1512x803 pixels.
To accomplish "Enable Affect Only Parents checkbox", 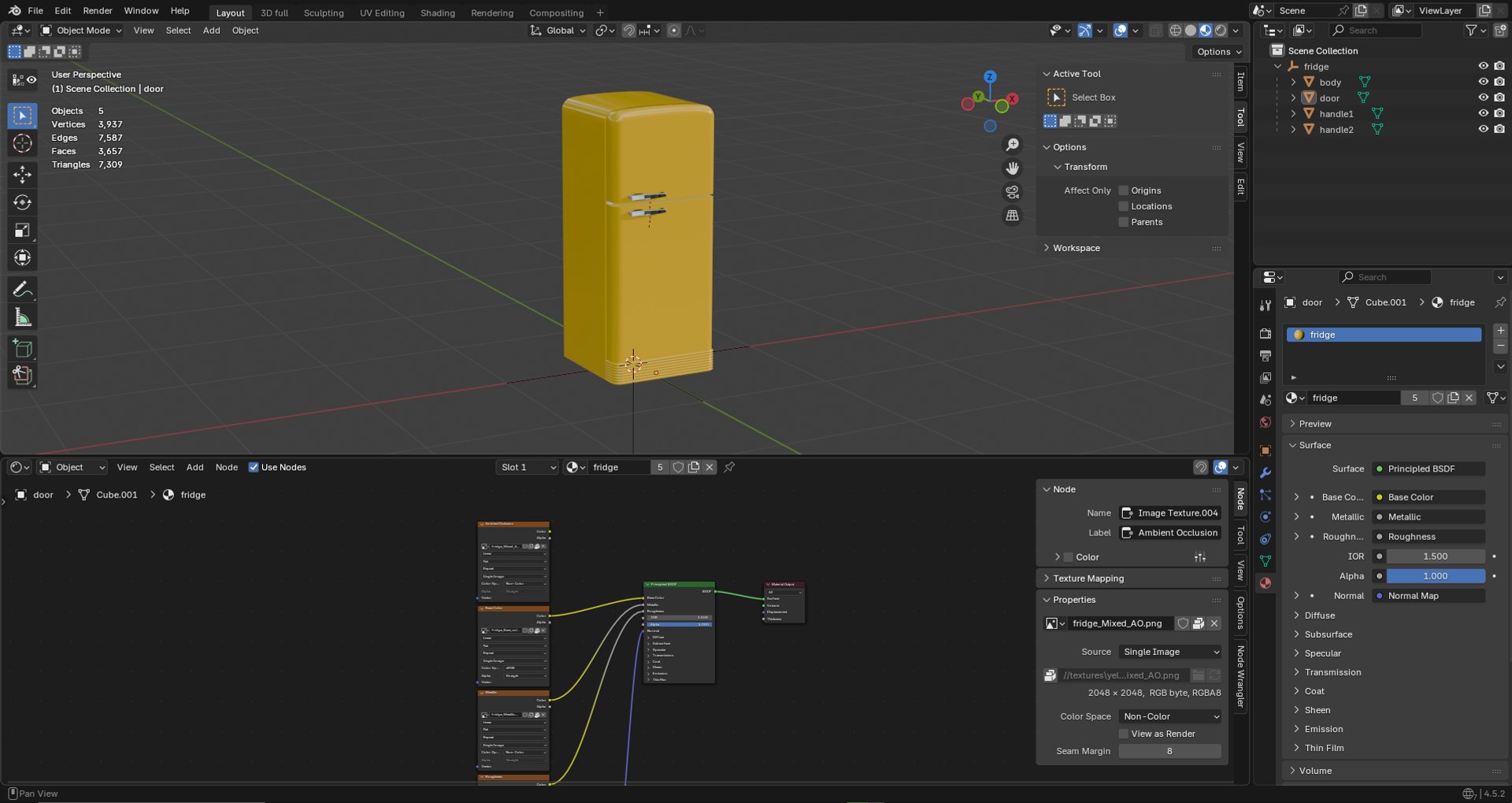I will click(1124, 222).
